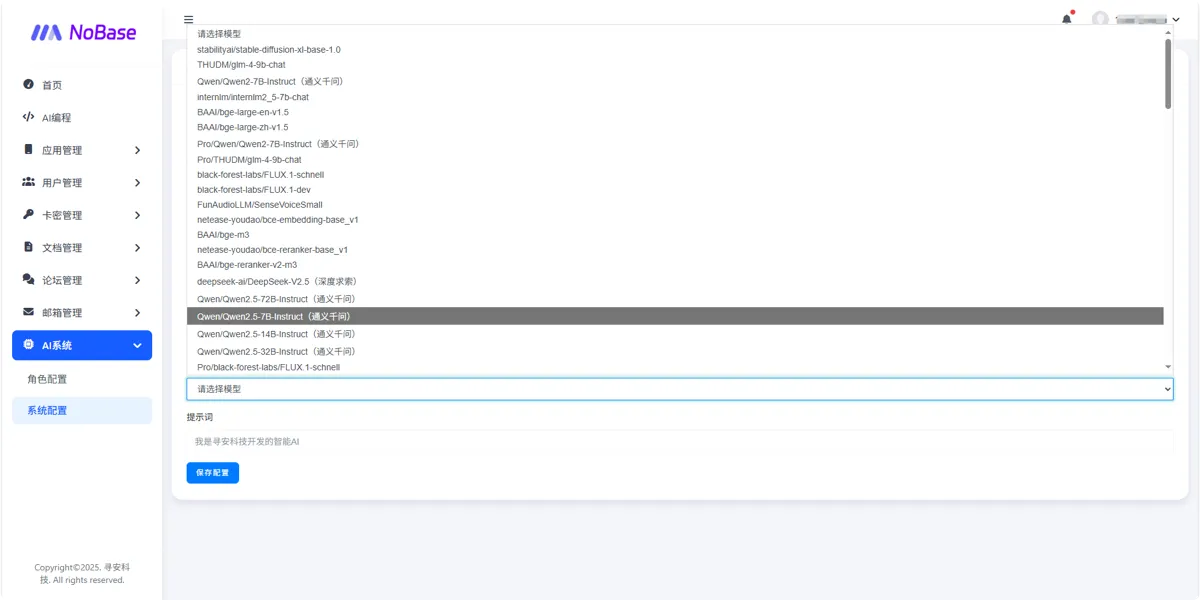Image resolution: width=1200 pixels, height=600 pixels.
Task: Click the user avatar icon
Action: [x=1101, y=19]
